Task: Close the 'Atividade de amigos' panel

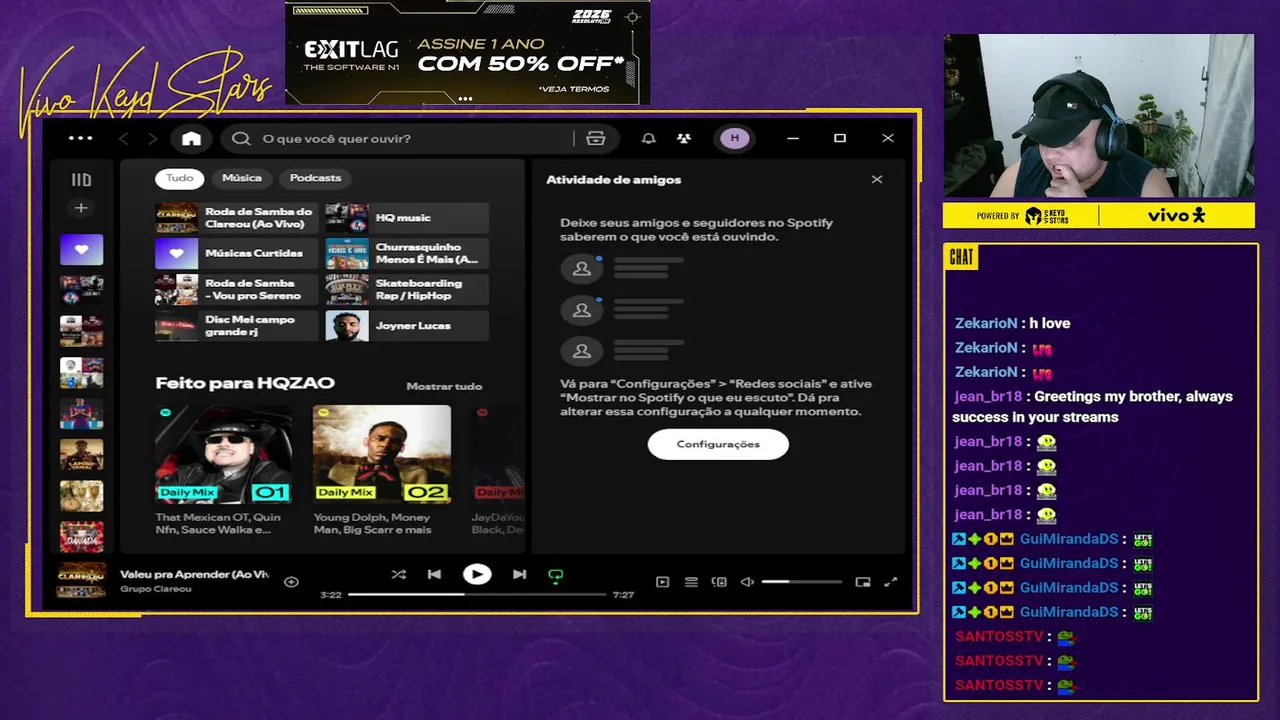Action: click(877, 180)
